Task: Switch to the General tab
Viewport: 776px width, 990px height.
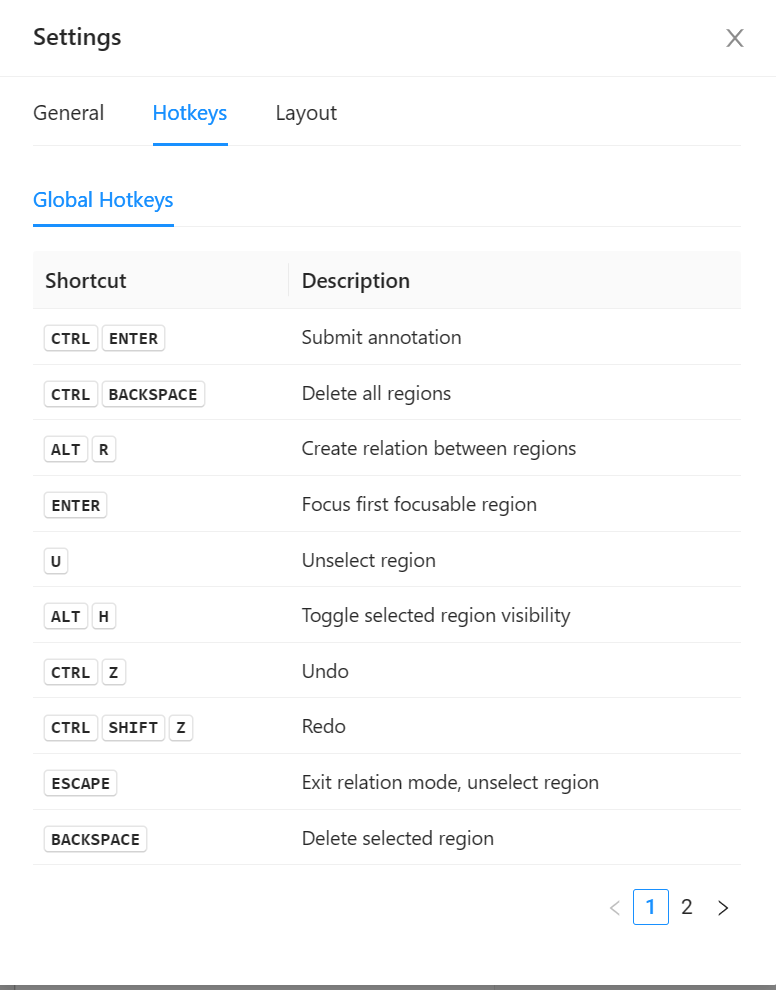Action: [x=68, y=113]
